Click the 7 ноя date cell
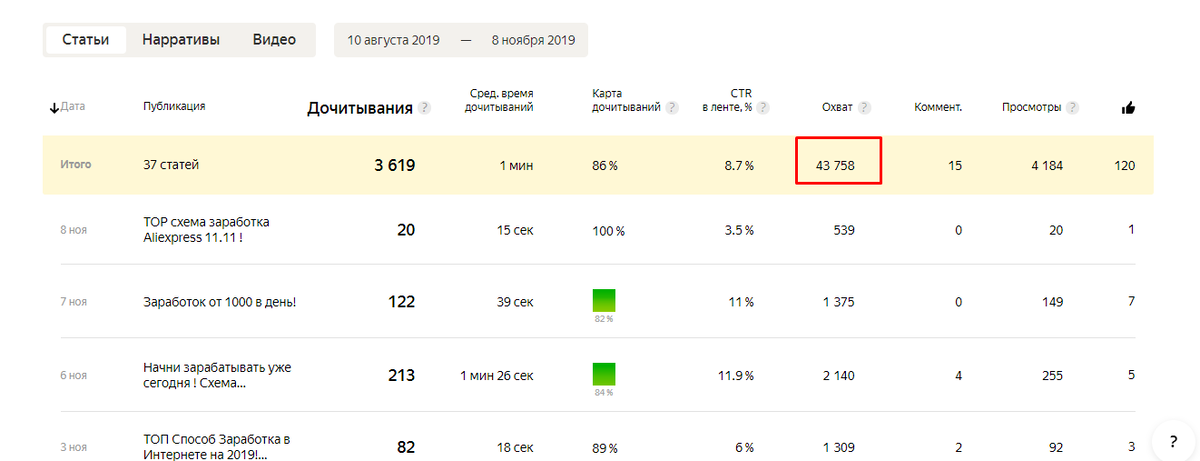The height and width of the screenshot is (461, 1200). click(x=74, y=302)
